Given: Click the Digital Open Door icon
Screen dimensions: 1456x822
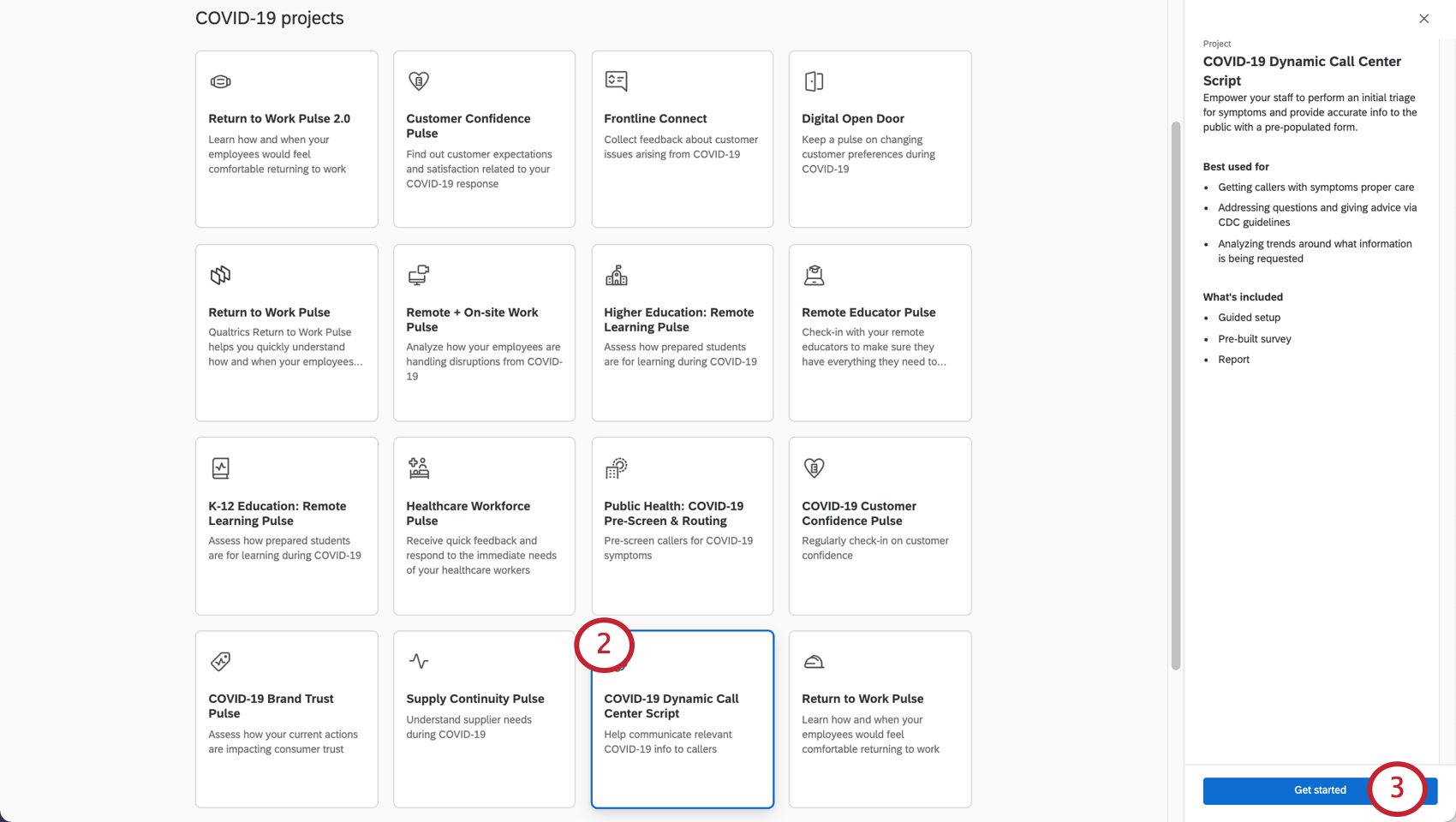Looking at the screenshot, I should point(814,81).
